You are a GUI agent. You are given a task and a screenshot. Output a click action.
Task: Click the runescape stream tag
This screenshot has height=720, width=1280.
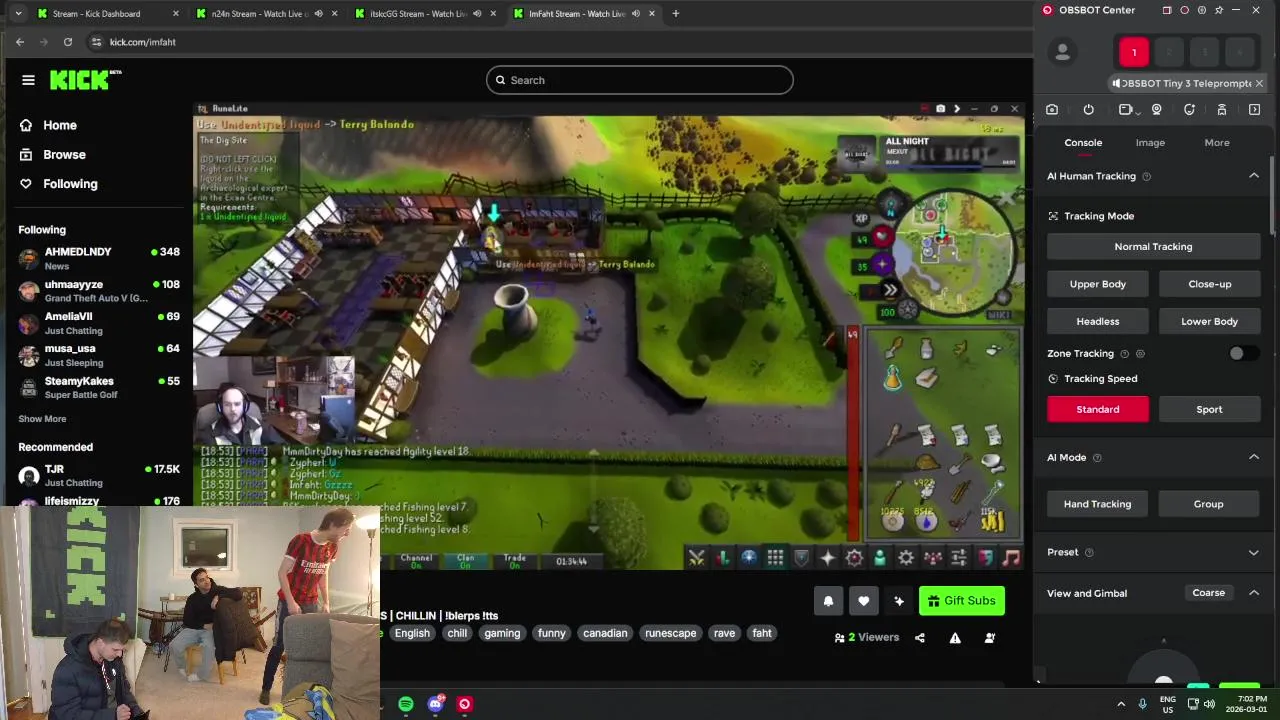pyautogui.click(x=671, y=633)
